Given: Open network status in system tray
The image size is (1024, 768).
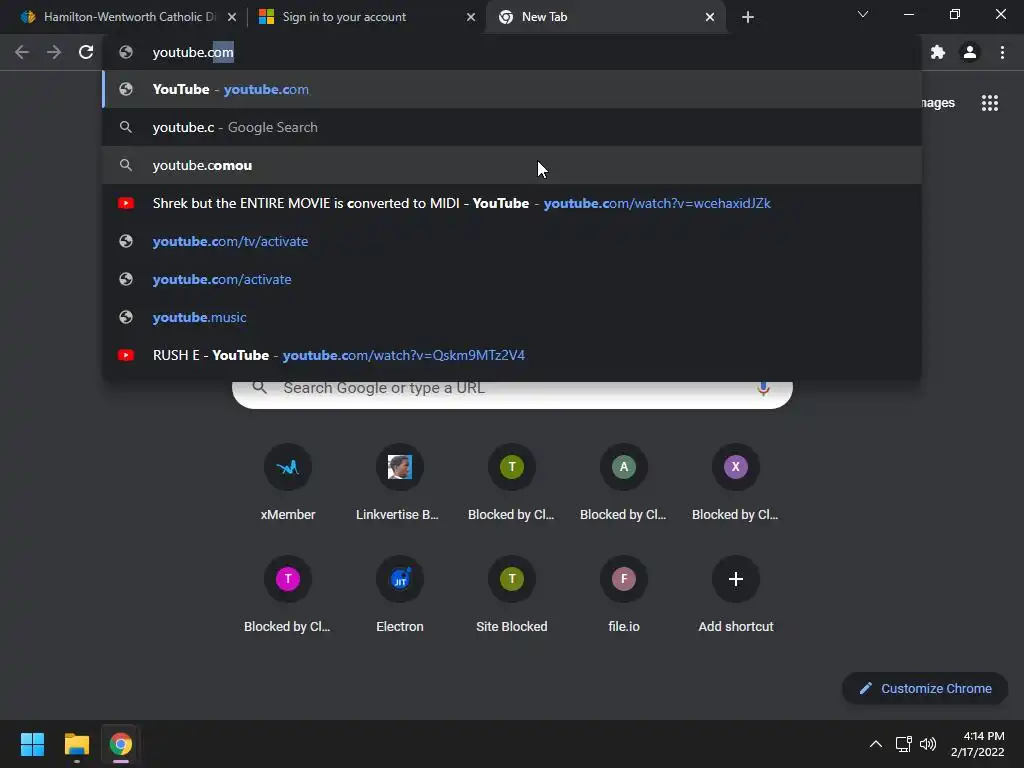Looking at the screenshot, I should pyautogui.click(x=903, y=744).
